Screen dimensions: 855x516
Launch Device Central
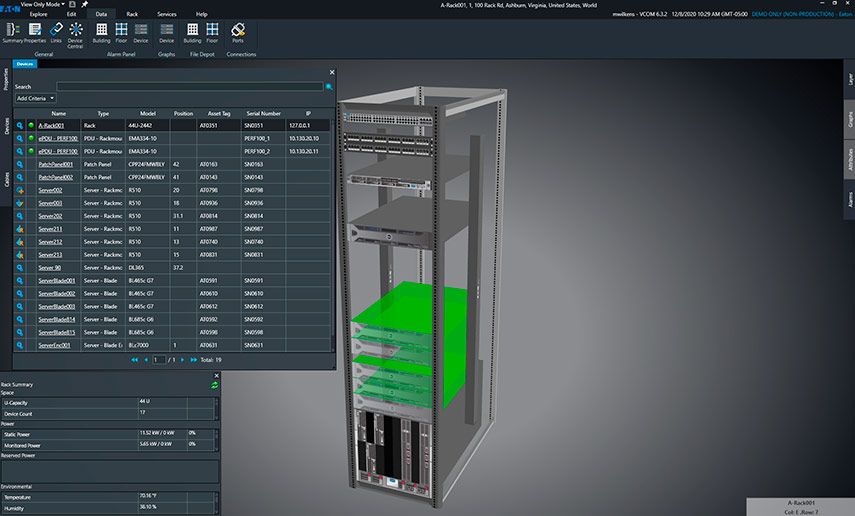point(75,35)
